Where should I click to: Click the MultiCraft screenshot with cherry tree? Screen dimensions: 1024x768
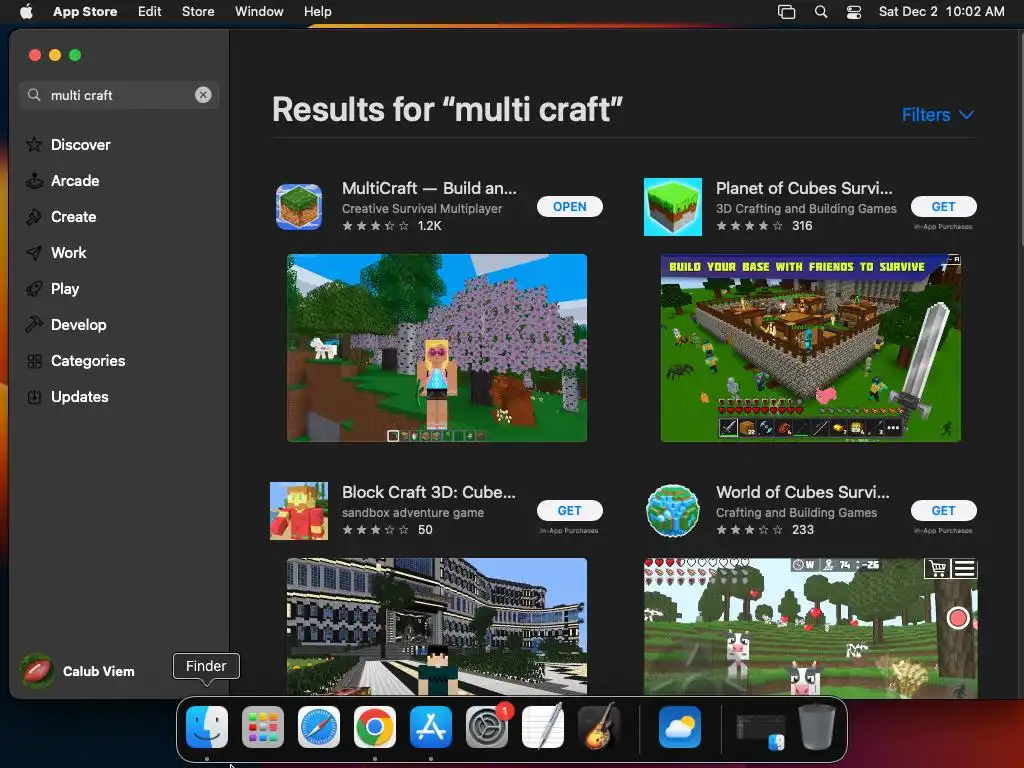[437, 347]
